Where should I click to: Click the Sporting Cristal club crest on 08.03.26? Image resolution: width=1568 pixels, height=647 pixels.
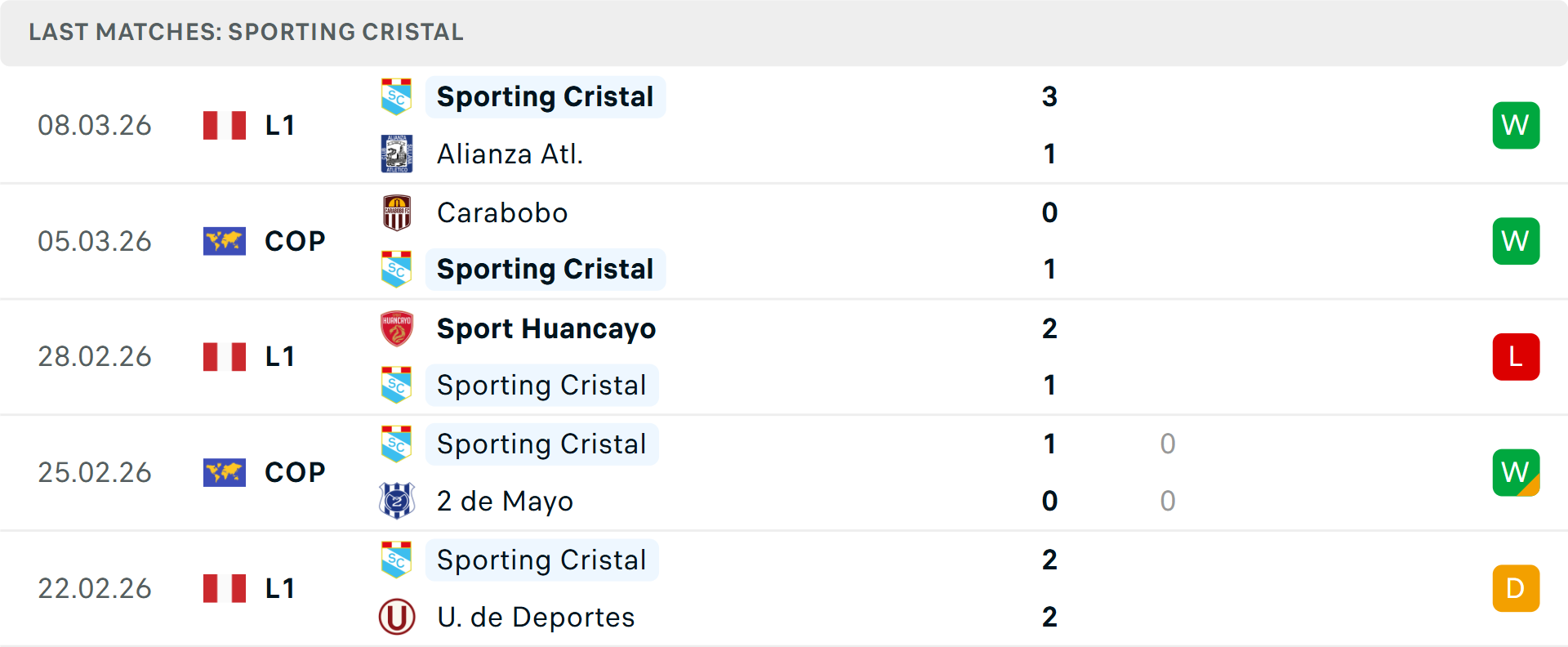point(397,96)
